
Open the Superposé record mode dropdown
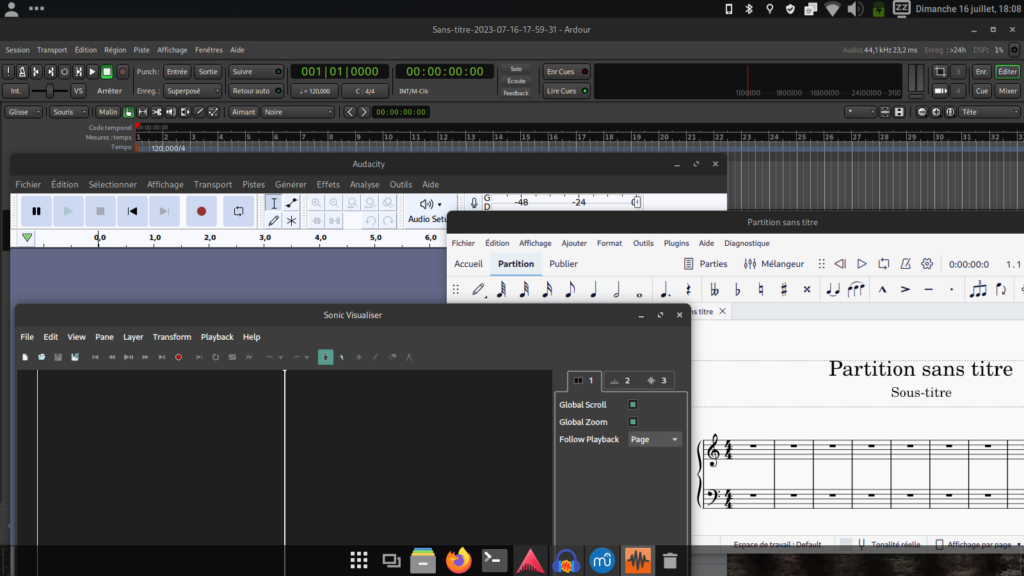pyautogui.click(x=192, y=91)
